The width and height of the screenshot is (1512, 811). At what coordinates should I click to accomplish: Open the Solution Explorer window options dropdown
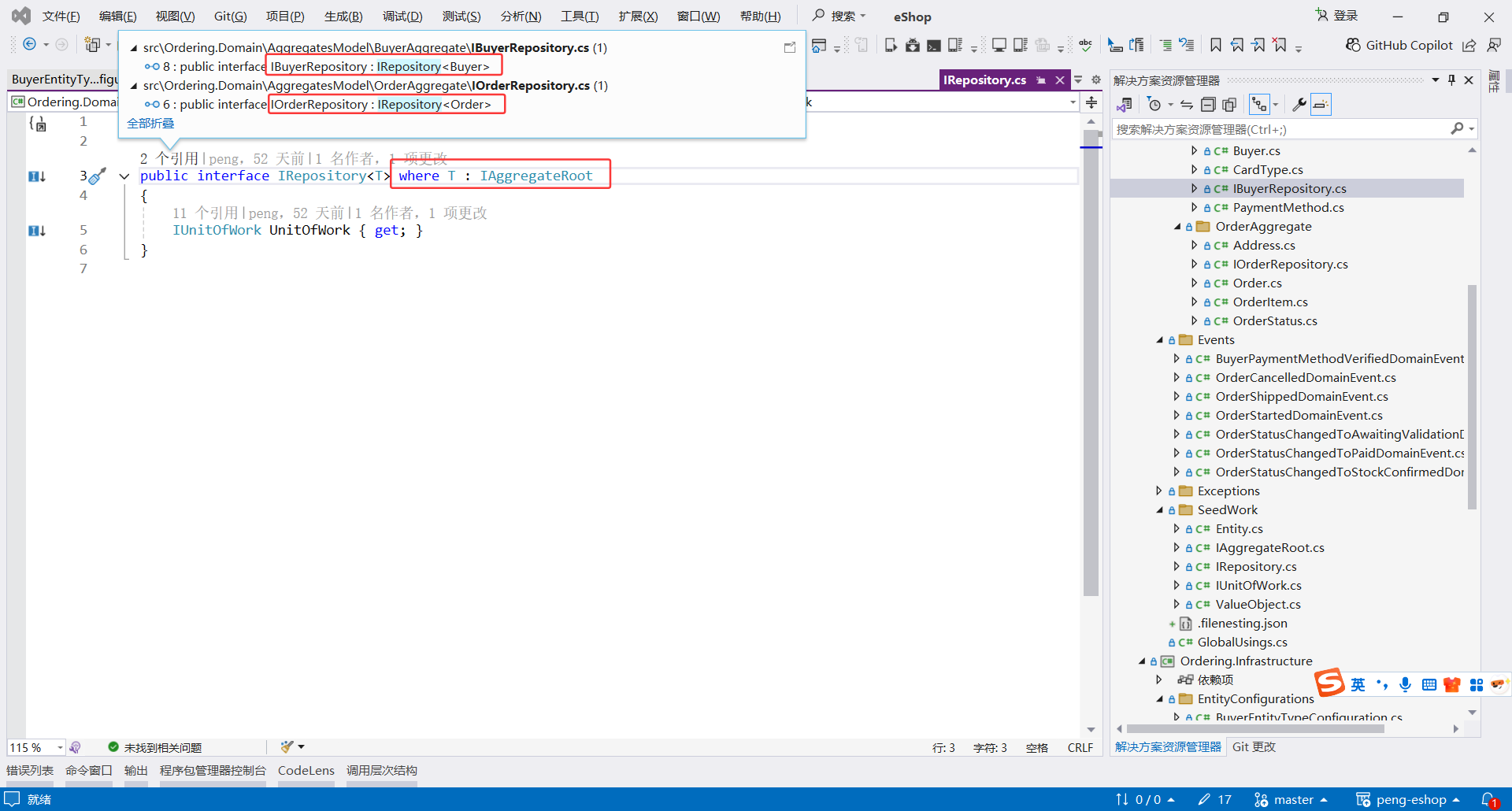tap(1436, 80)
